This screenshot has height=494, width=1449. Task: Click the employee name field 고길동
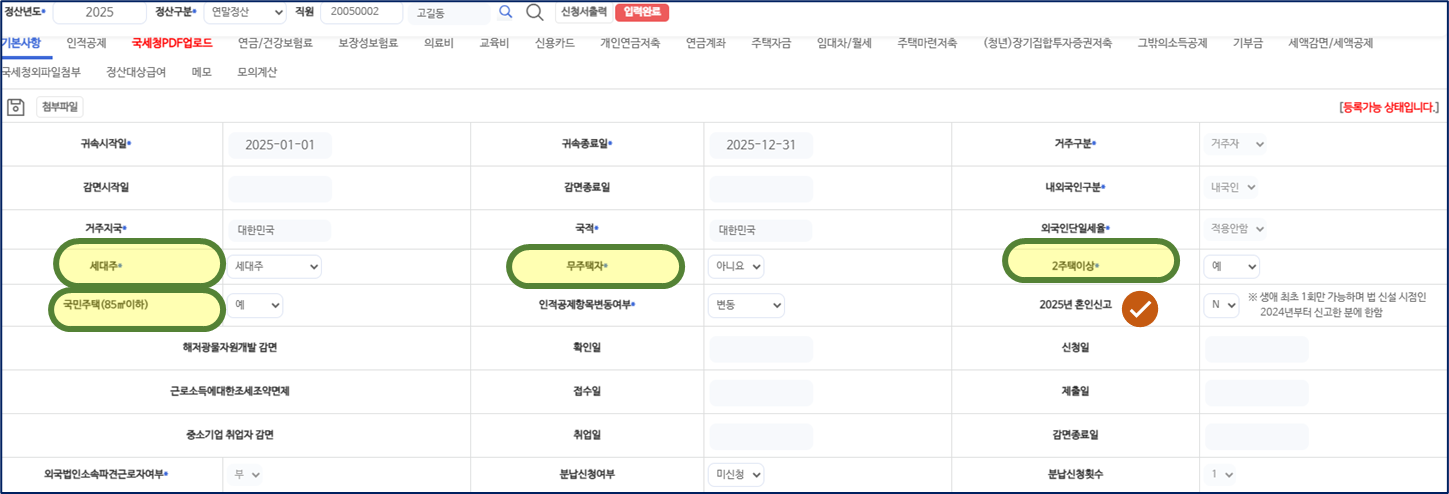(x=448, y=12)
